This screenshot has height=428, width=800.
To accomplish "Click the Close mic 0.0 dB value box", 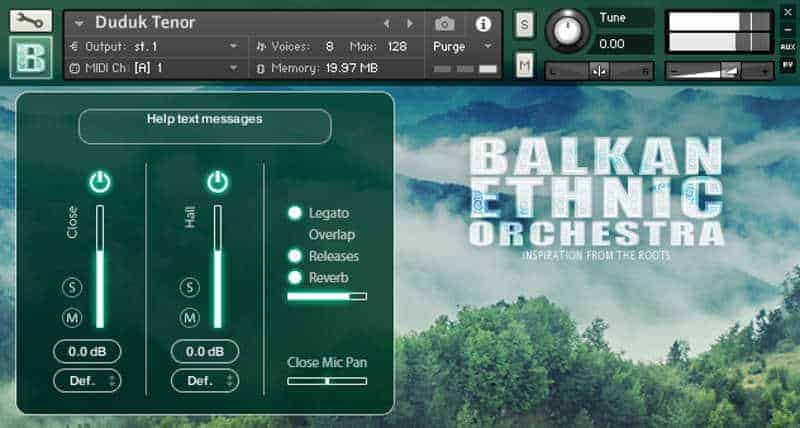I will pos(87,351).
